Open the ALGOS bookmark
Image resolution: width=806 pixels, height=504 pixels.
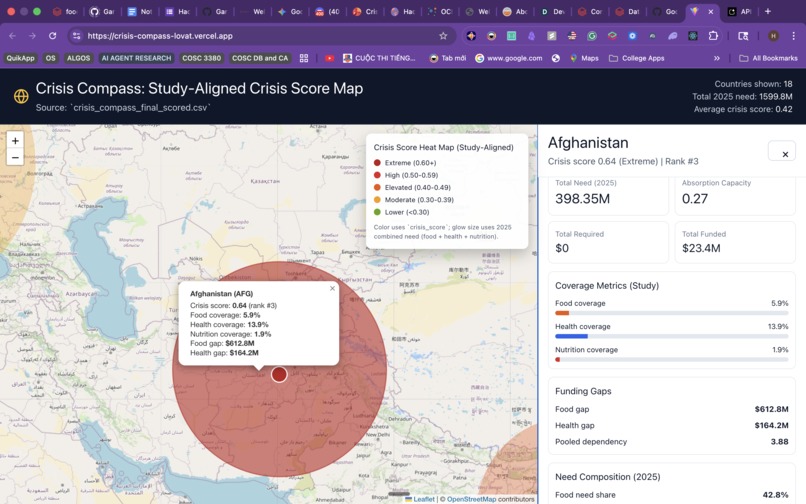[78, 58]
